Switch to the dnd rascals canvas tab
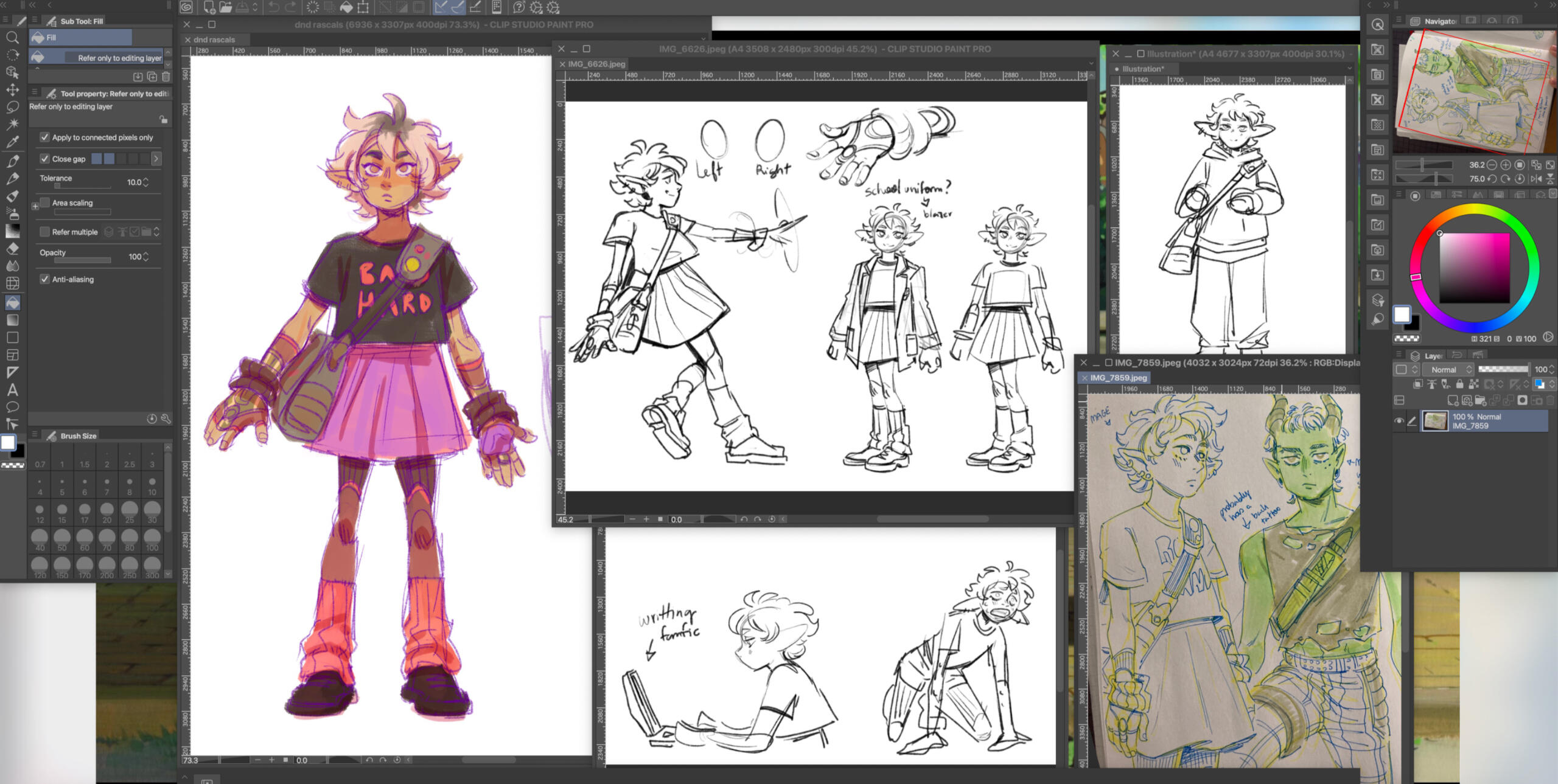This screenshot has height=784, width=1558. pos(214,40)
